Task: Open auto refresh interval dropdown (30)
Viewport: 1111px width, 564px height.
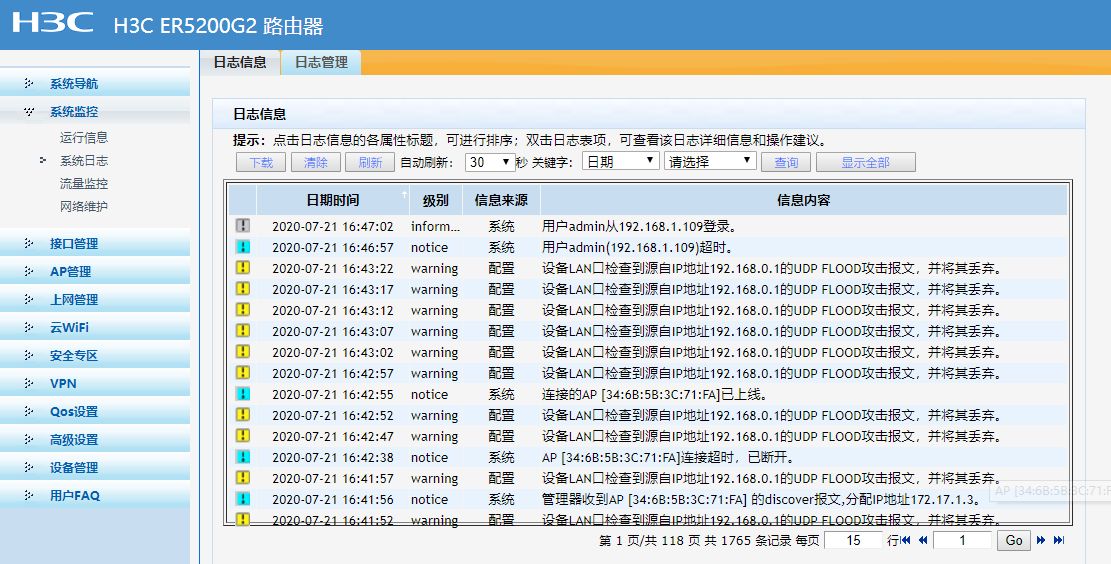Action: (x=490, y=162)
